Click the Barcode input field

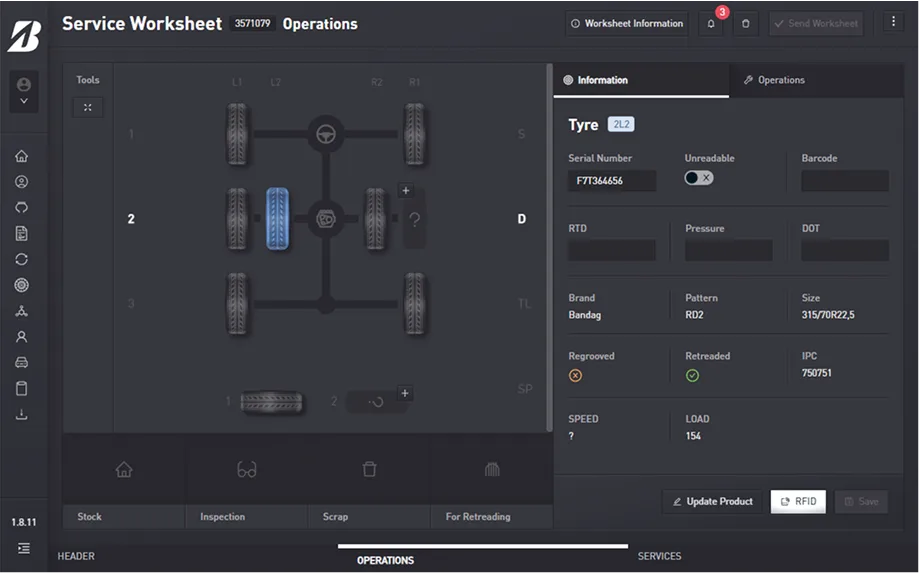point(845,180)
